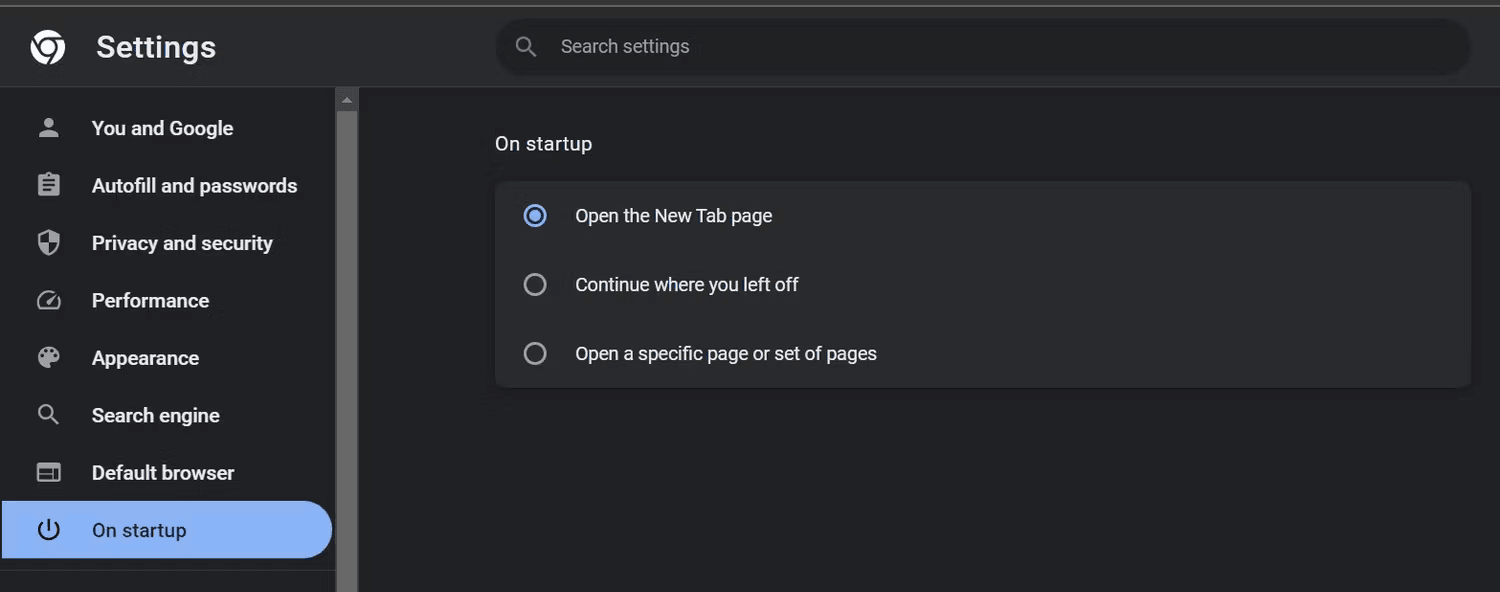Viewport: 1500px width, 592px height.
Task: Open the You and Google settings
Action: coord(162,127)
